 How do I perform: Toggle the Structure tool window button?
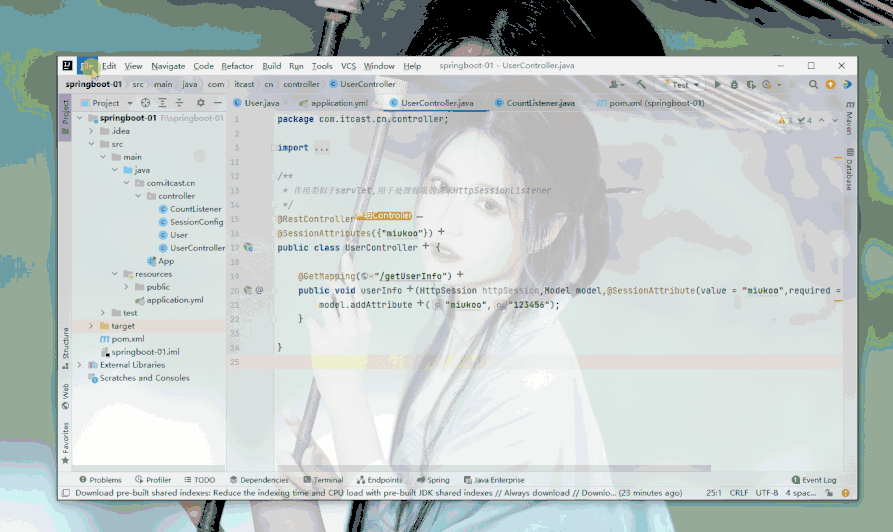(x=65, y=348)
